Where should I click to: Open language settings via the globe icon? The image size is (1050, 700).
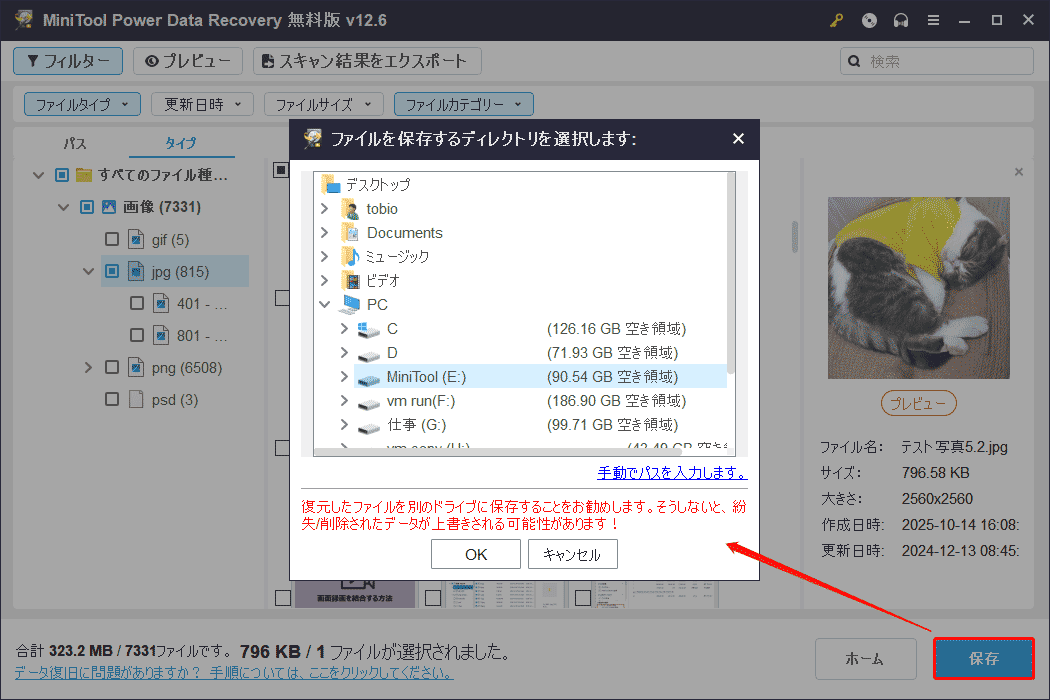point(869,19)
